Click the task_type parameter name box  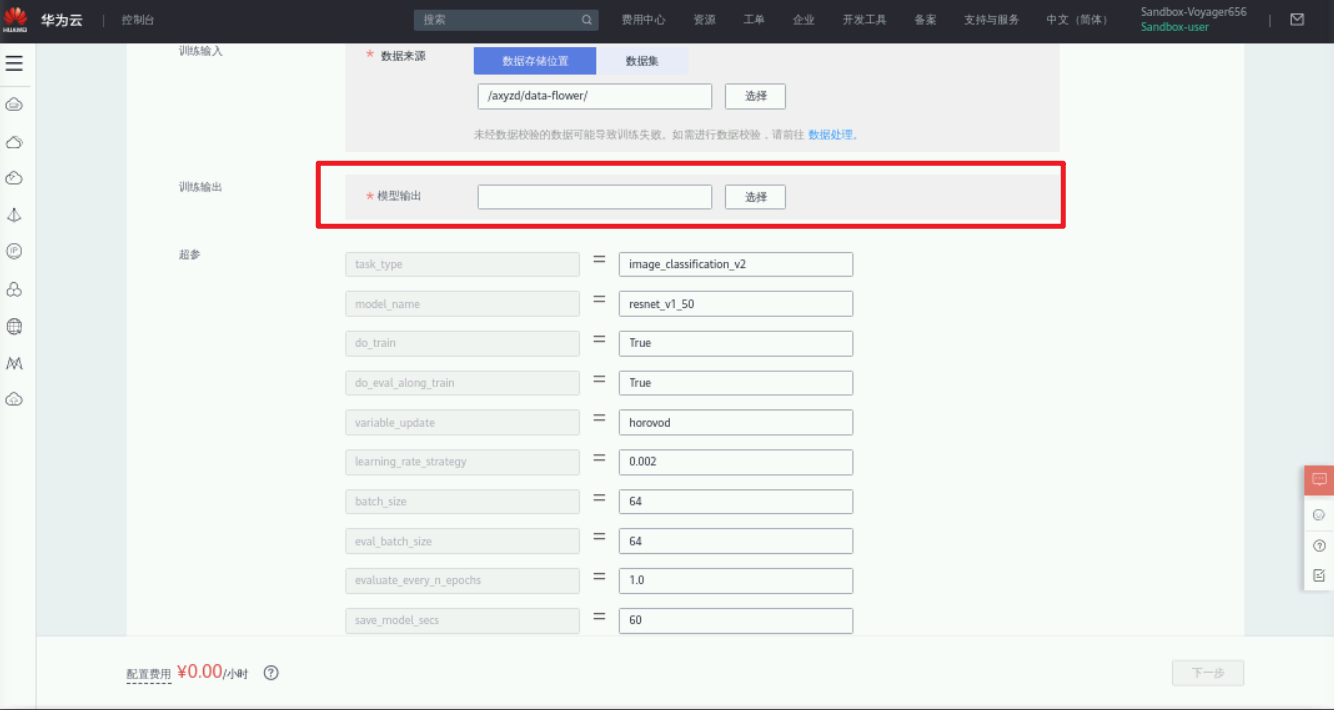click(462, 264)
